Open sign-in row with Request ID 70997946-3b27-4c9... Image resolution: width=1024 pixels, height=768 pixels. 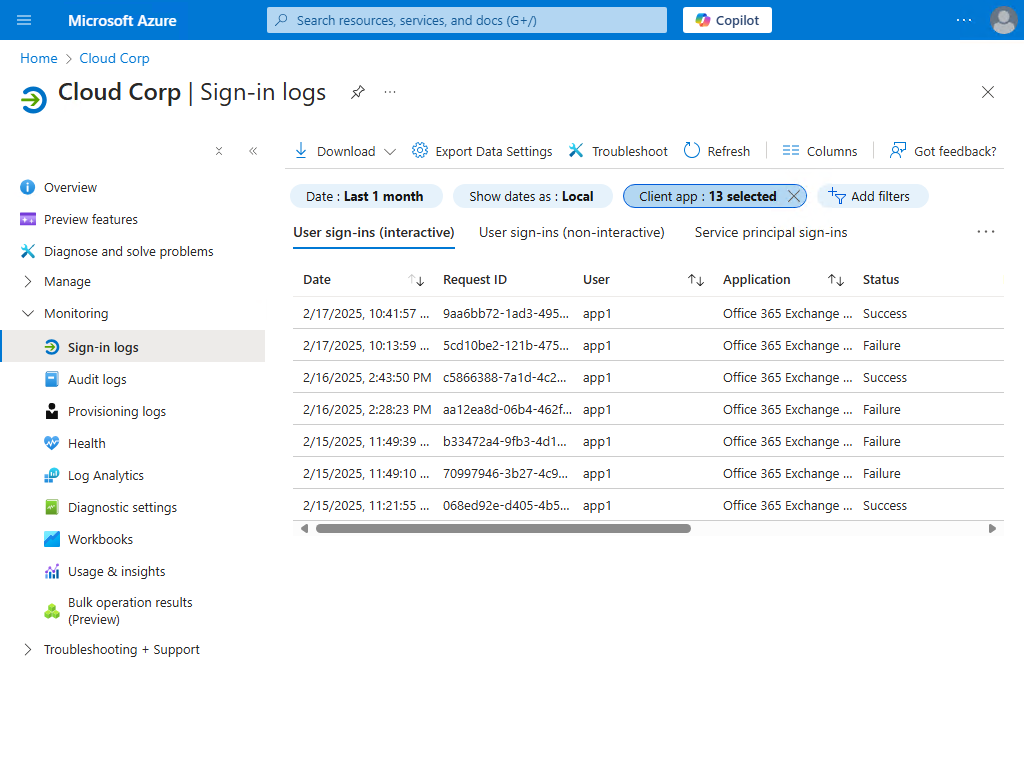point(648,473)
